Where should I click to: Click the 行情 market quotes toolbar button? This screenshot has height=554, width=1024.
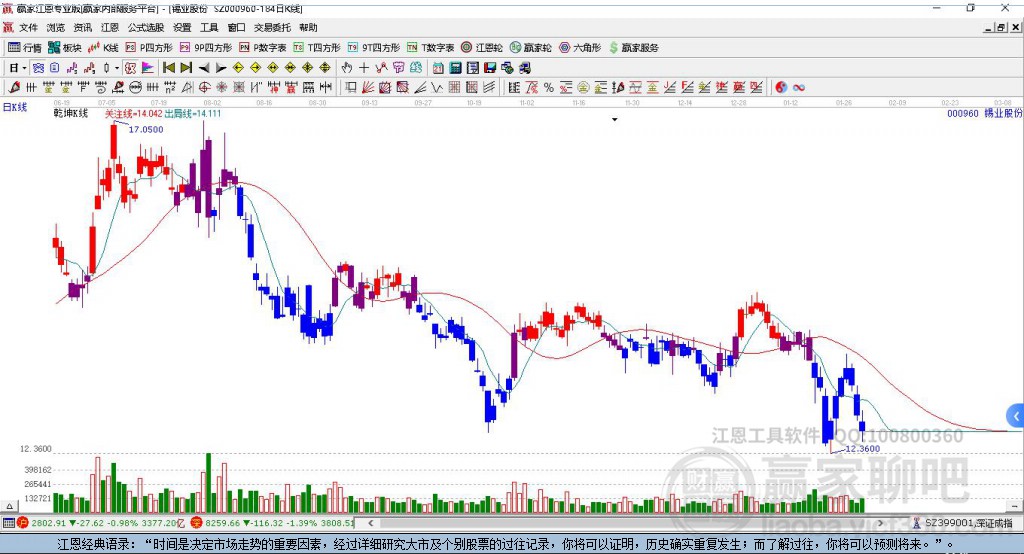25,48
